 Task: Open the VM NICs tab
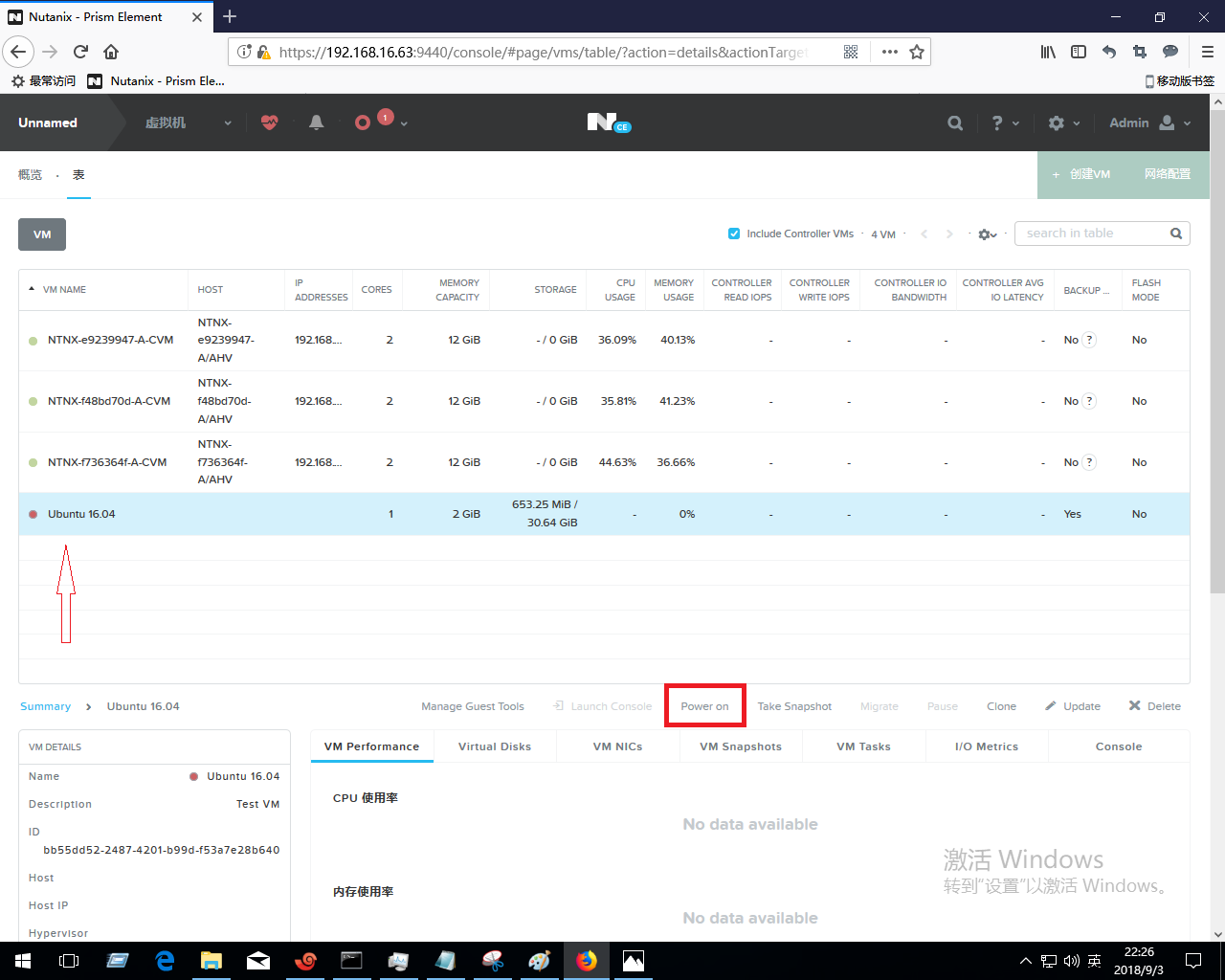617,746
